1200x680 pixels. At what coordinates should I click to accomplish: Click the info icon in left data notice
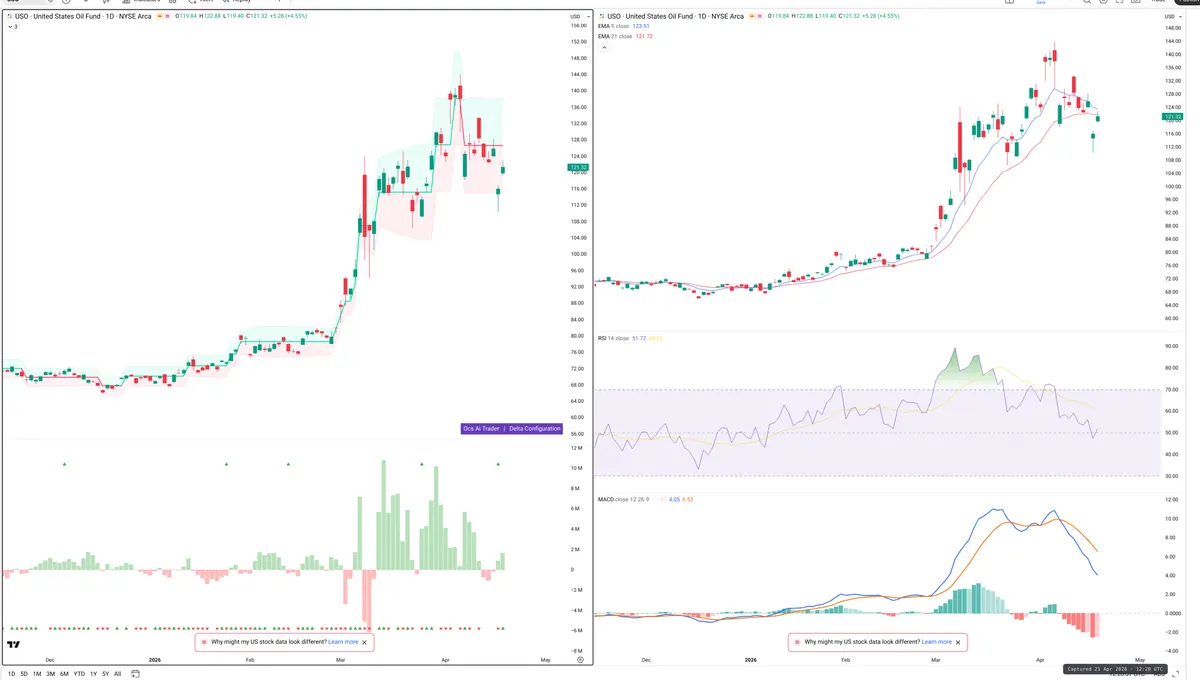[204, 642]
